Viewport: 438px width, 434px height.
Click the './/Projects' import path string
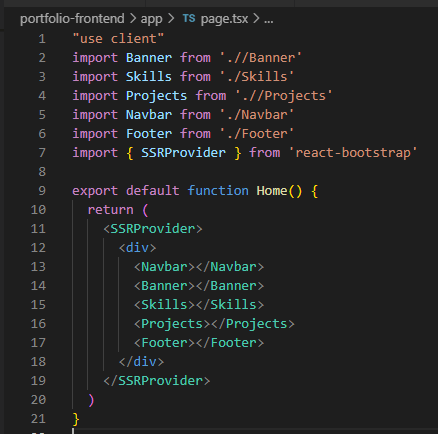point(284,96)
